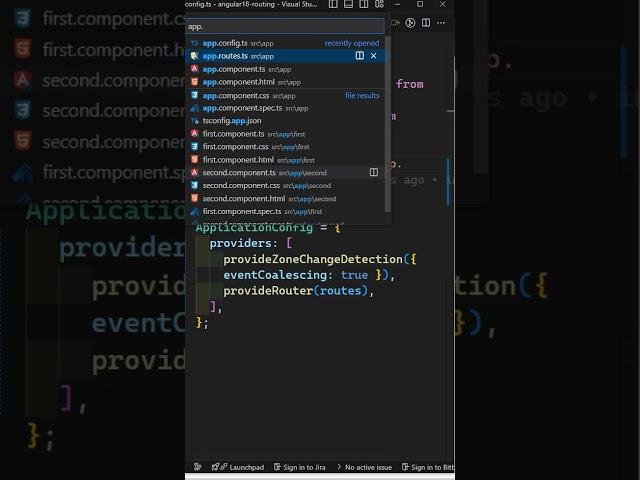Click Sign in to Jira
The width and height of the screenshot is (640, 480).
pos(299,467)
